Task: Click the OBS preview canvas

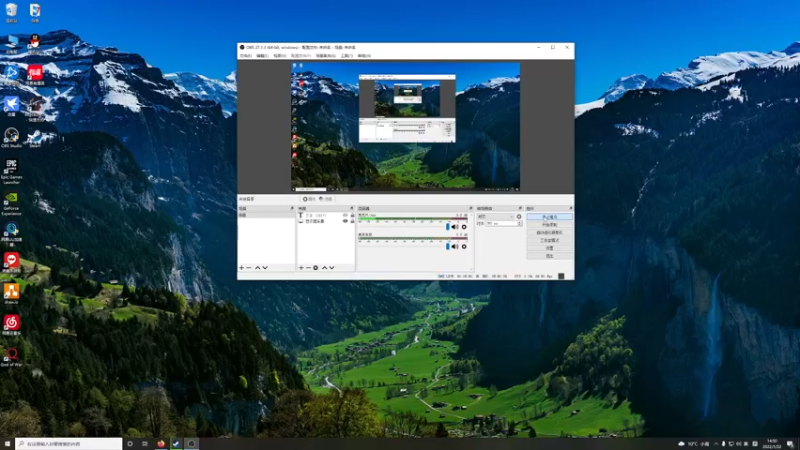Action: point(406,127)
